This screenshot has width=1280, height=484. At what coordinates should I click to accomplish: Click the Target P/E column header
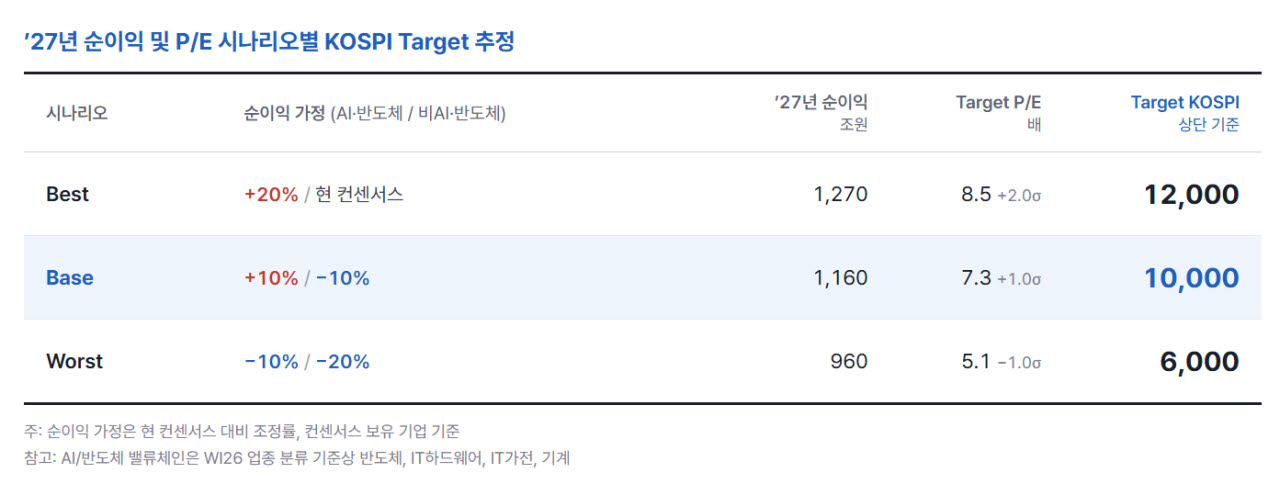point(998,112)
